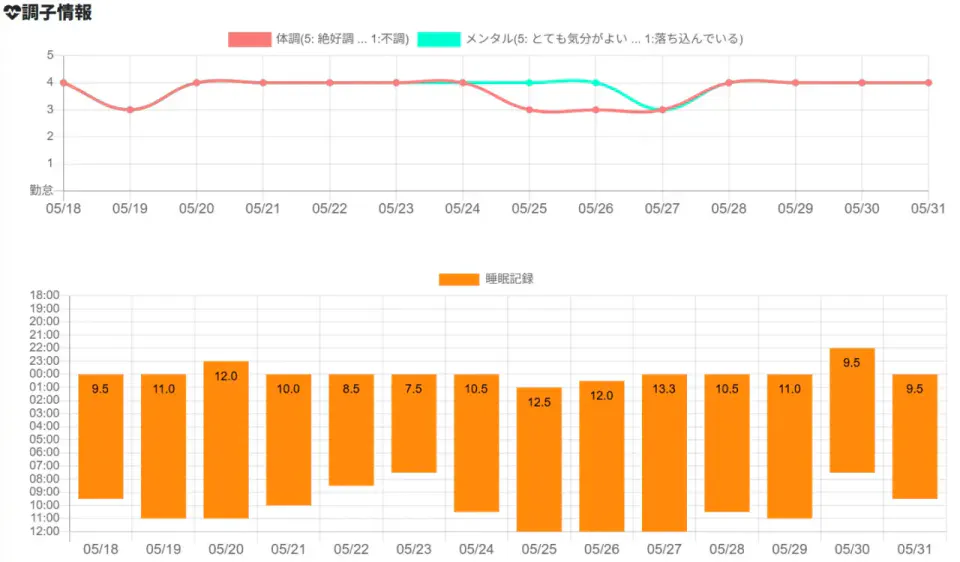Click the 05/29 sleep bar labeled 11.0

pyautogui.click(x=790, y=446)
